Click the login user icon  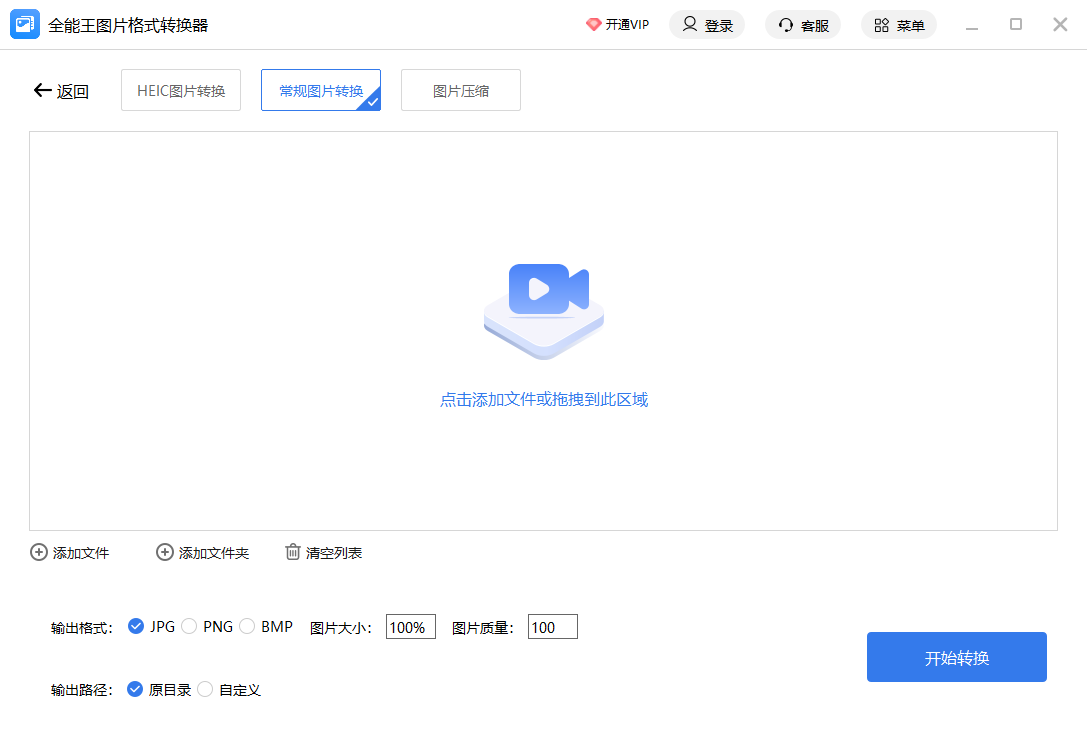[690, 25]
